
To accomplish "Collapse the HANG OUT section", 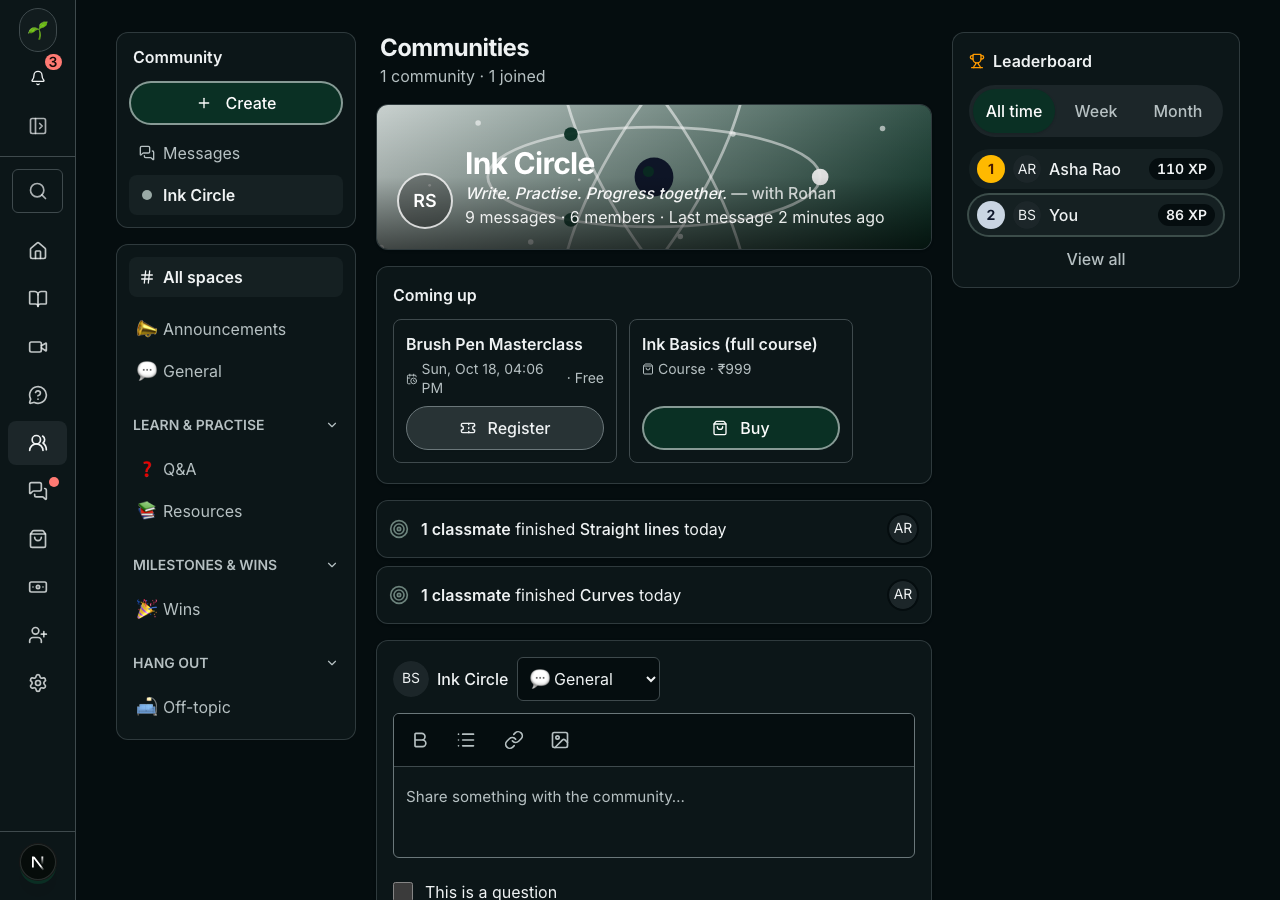I will (236, 663).
